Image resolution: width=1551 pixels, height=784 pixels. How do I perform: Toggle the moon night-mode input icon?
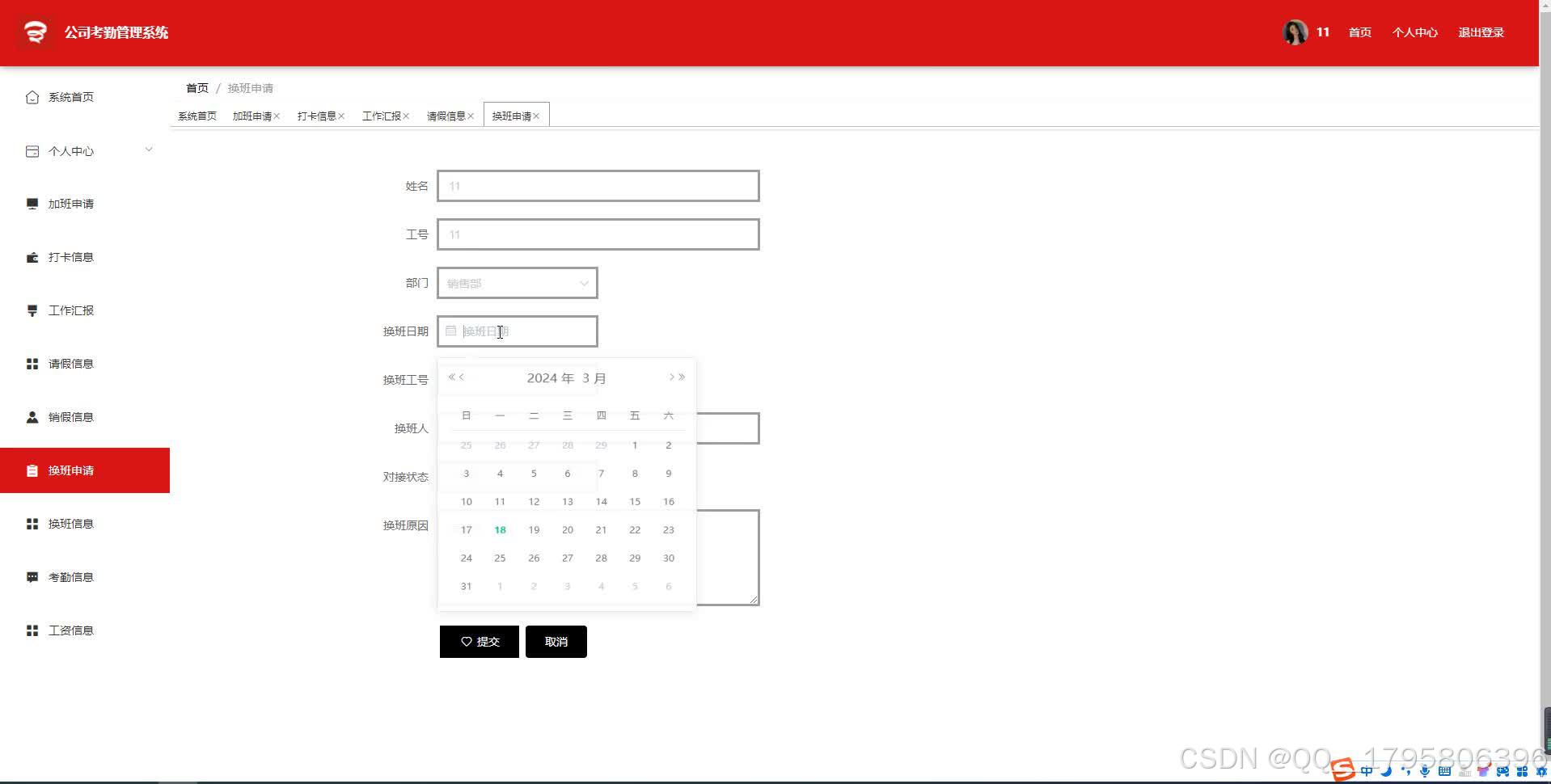1386,771
